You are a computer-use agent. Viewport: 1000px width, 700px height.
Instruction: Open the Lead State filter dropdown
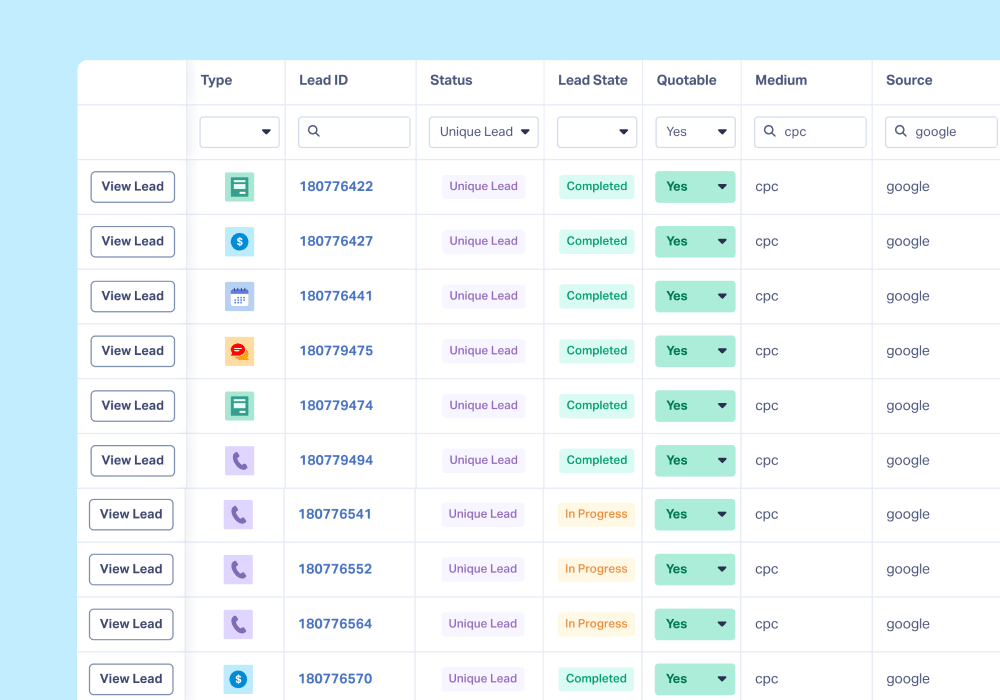[x=596, y=132]
